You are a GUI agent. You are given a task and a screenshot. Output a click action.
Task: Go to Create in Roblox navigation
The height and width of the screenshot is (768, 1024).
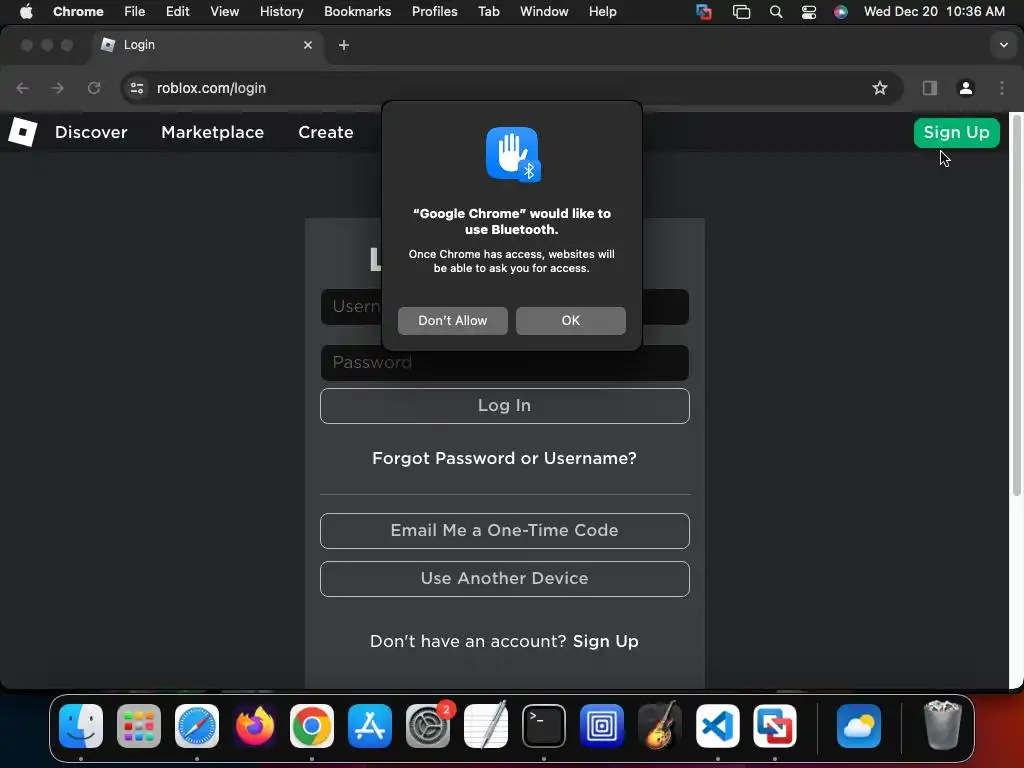tap(325, 133)
